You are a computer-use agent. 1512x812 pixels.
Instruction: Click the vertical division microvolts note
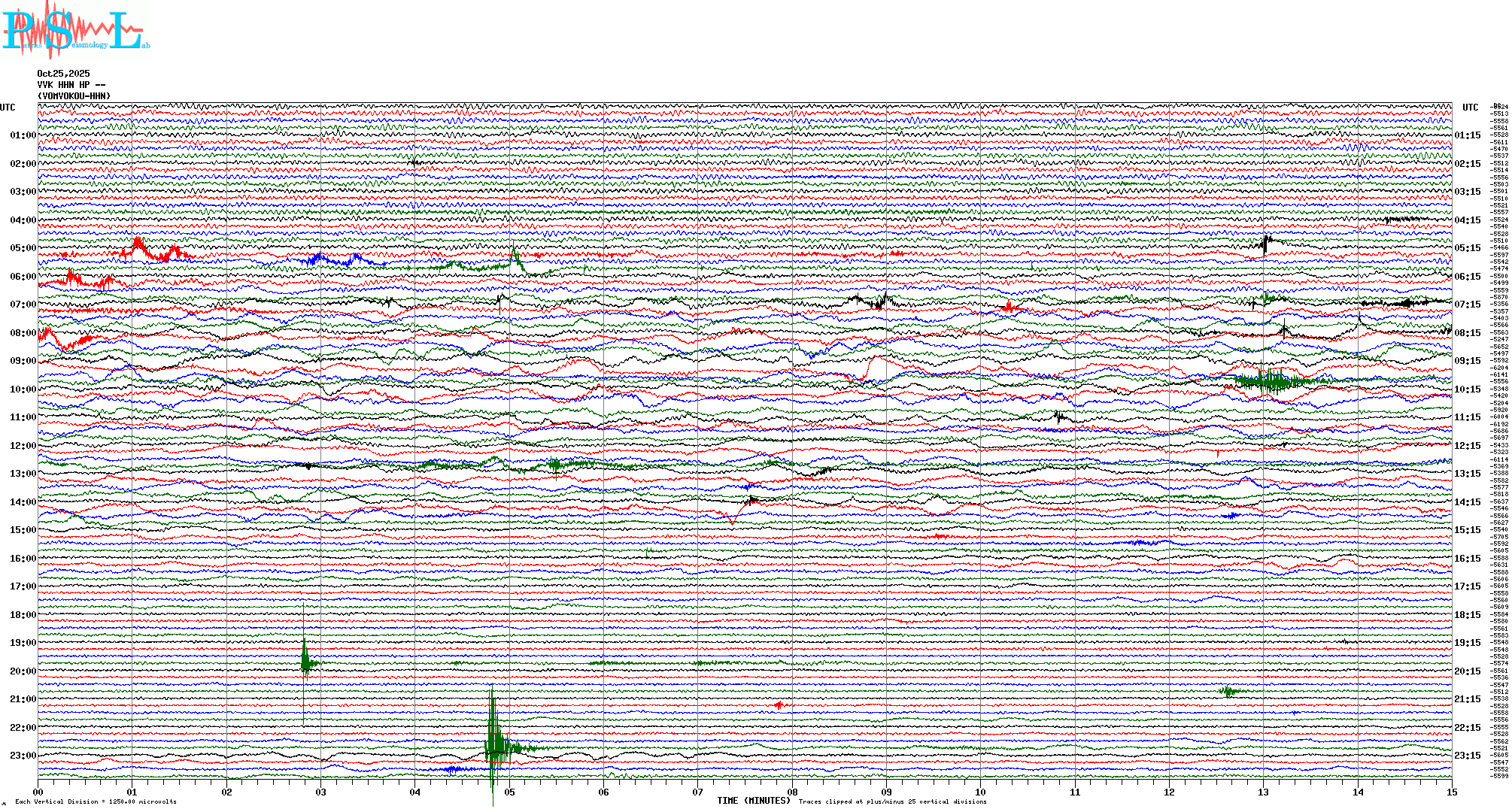pyautogui.click(x=96, y=801)
